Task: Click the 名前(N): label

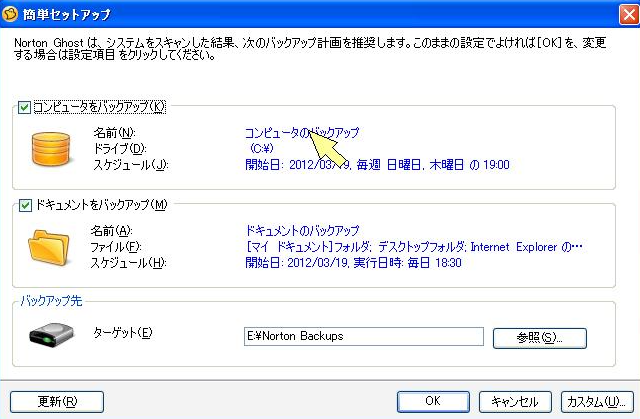Action: (x=114, y=133)
